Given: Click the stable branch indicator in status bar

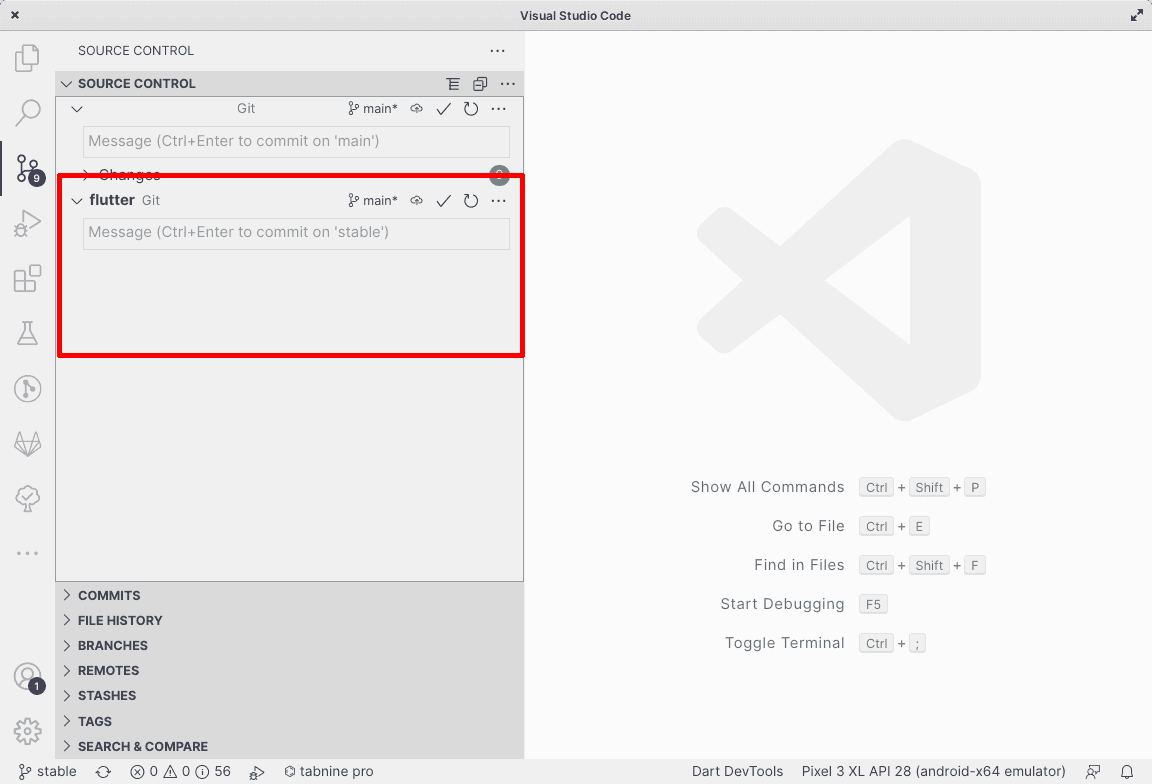Looking at the screenshot, I should point(46,771).
